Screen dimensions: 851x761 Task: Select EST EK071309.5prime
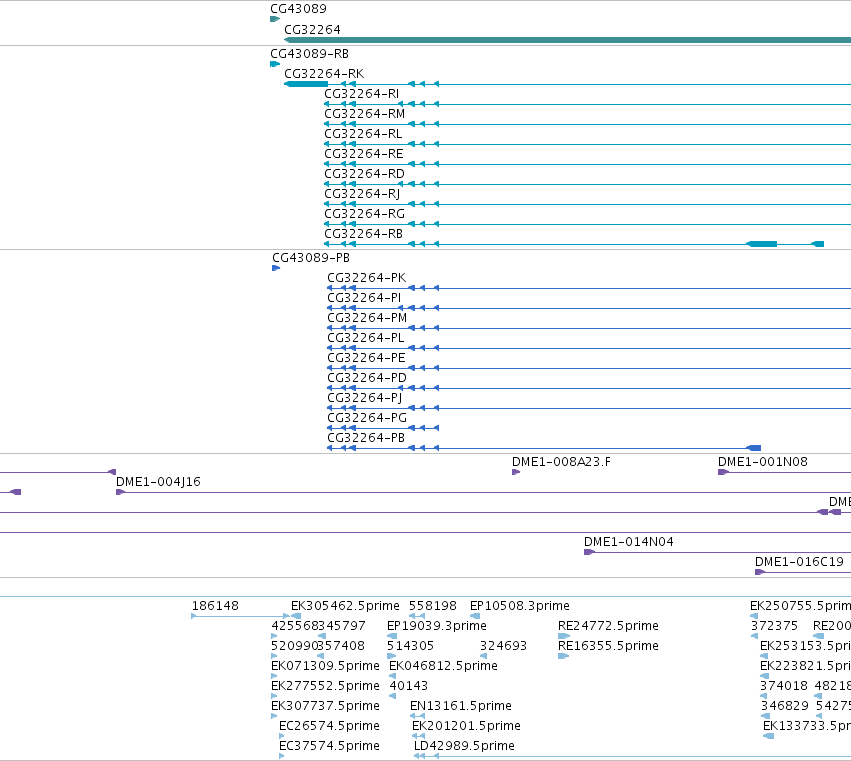pyautogui.click(x=326, y=666)
